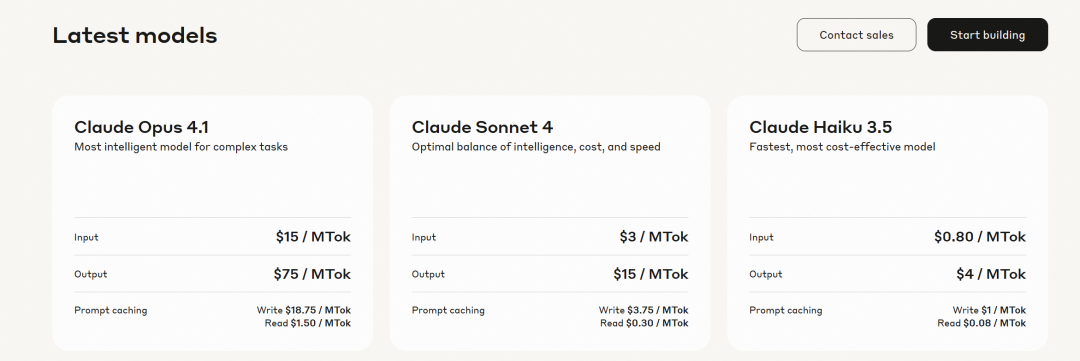Click Sonnet 4 input price $3 / MTok
Viewport: 1080px width, 361px height.
pos(654,237)
